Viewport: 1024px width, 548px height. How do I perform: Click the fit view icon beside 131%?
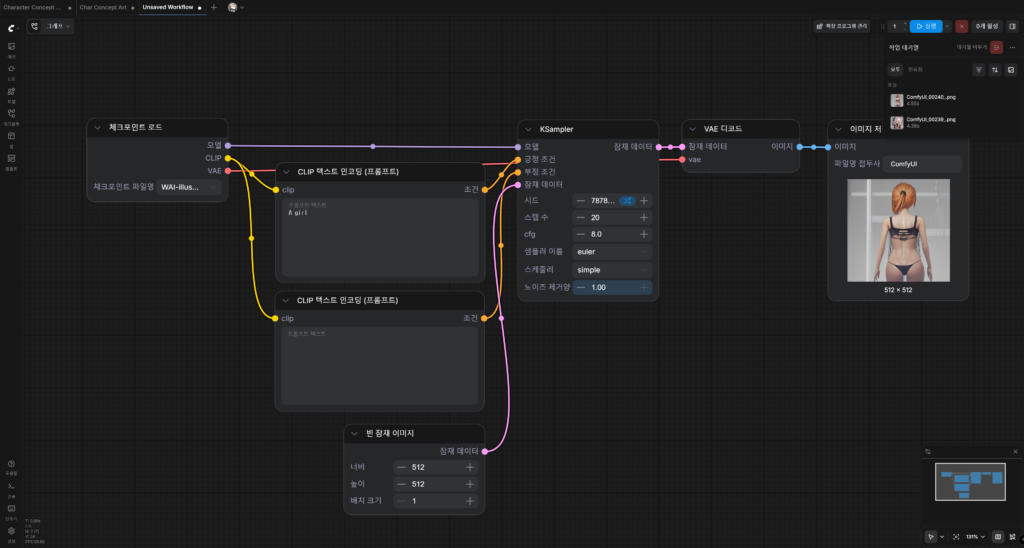coord(956,537)
